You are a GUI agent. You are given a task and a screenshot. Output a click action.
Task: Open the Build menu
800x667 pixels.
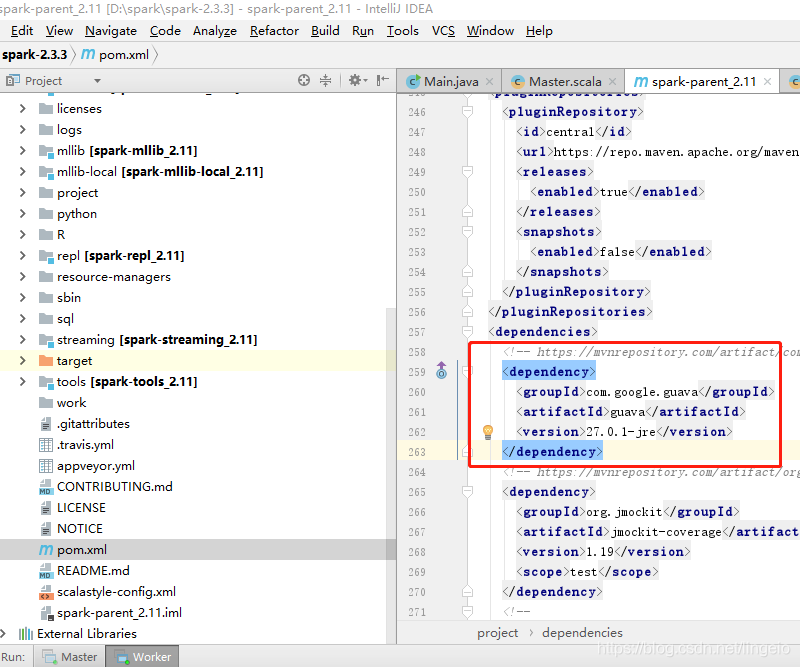[326, 31]
